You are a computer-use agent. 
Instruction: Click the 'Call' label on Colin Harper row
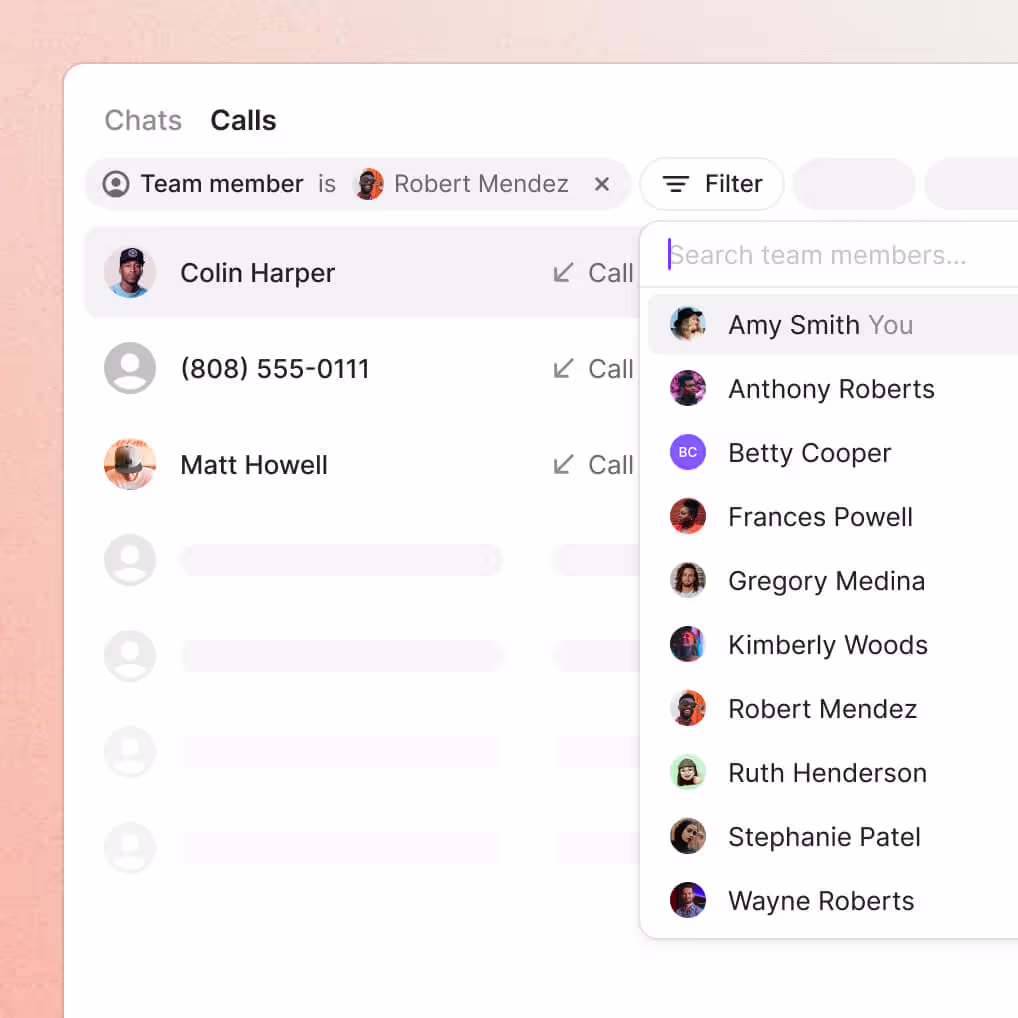pyautogui.click(x=611, y=273)
